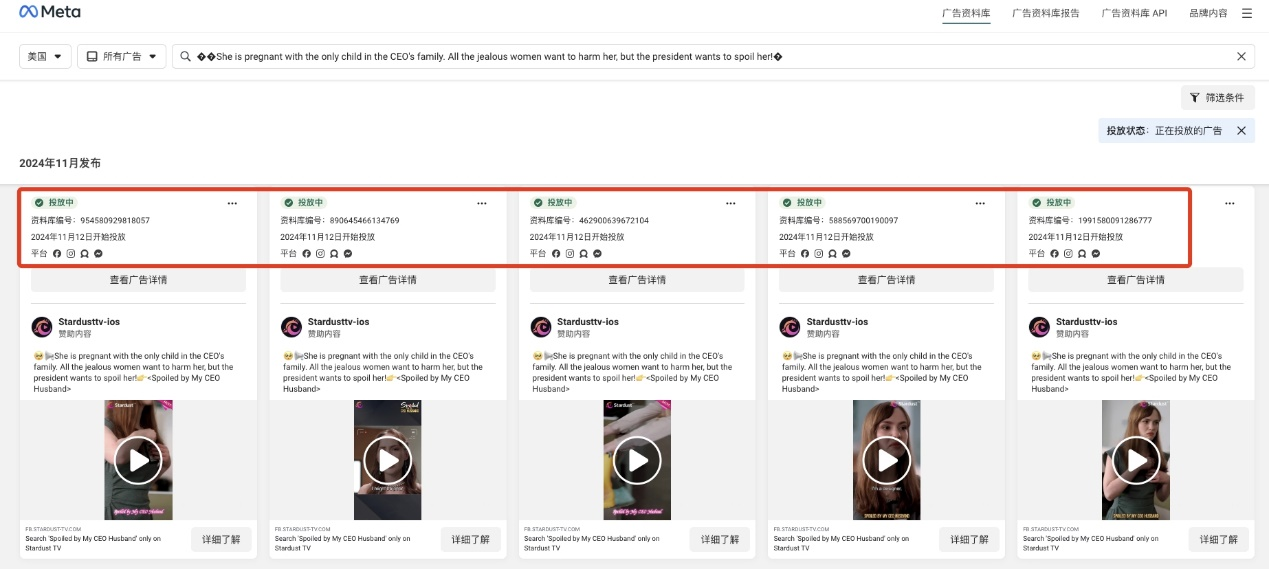Select the 广告资料库 tab
Viewport: 1269px width, 569px height.
[x=966, y=13]
